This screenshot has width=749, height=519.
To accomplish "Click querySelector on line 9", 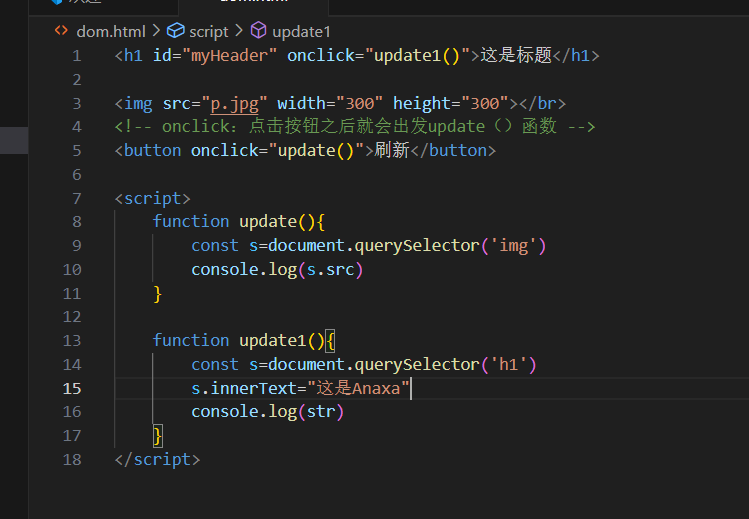I will click(417, 246).
